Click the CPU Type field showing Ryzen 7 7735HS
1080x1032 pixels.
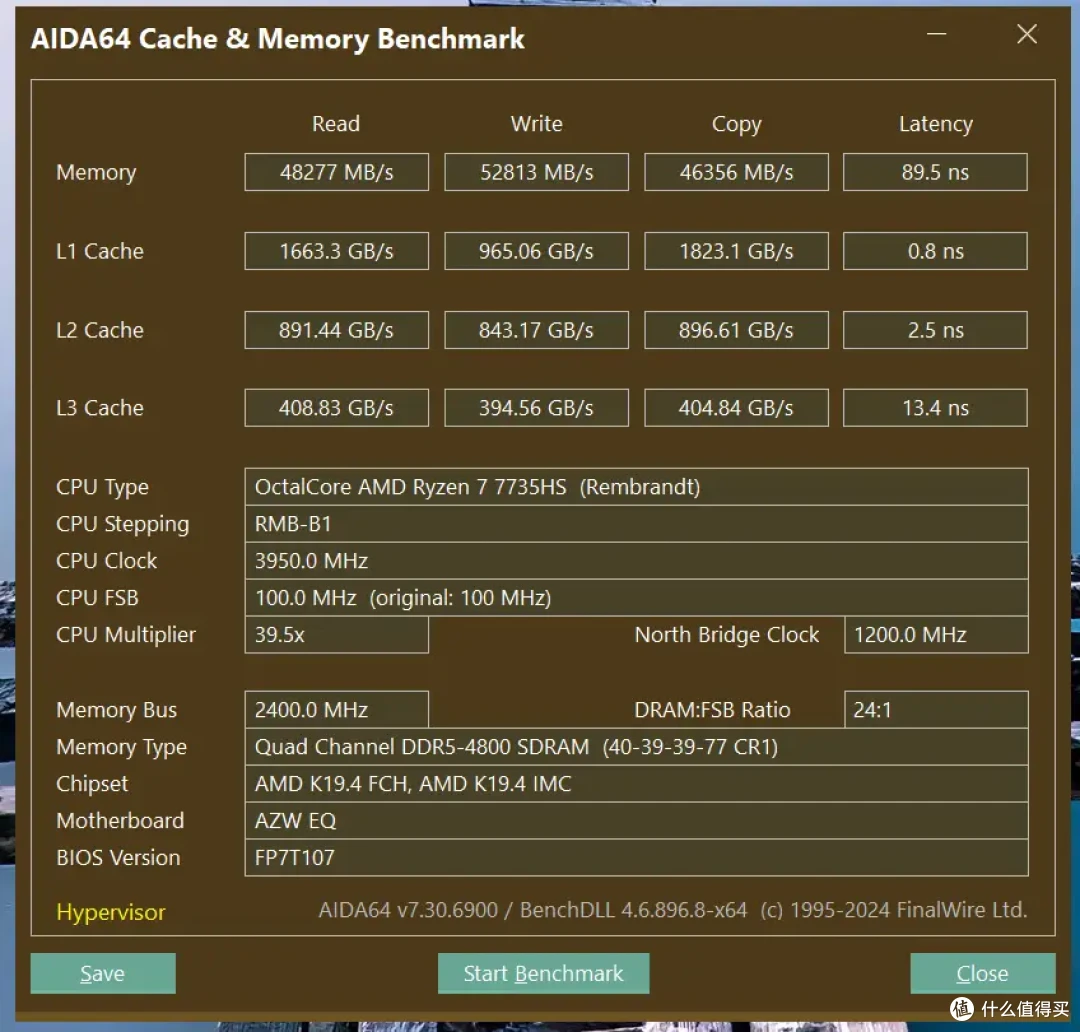636,487
